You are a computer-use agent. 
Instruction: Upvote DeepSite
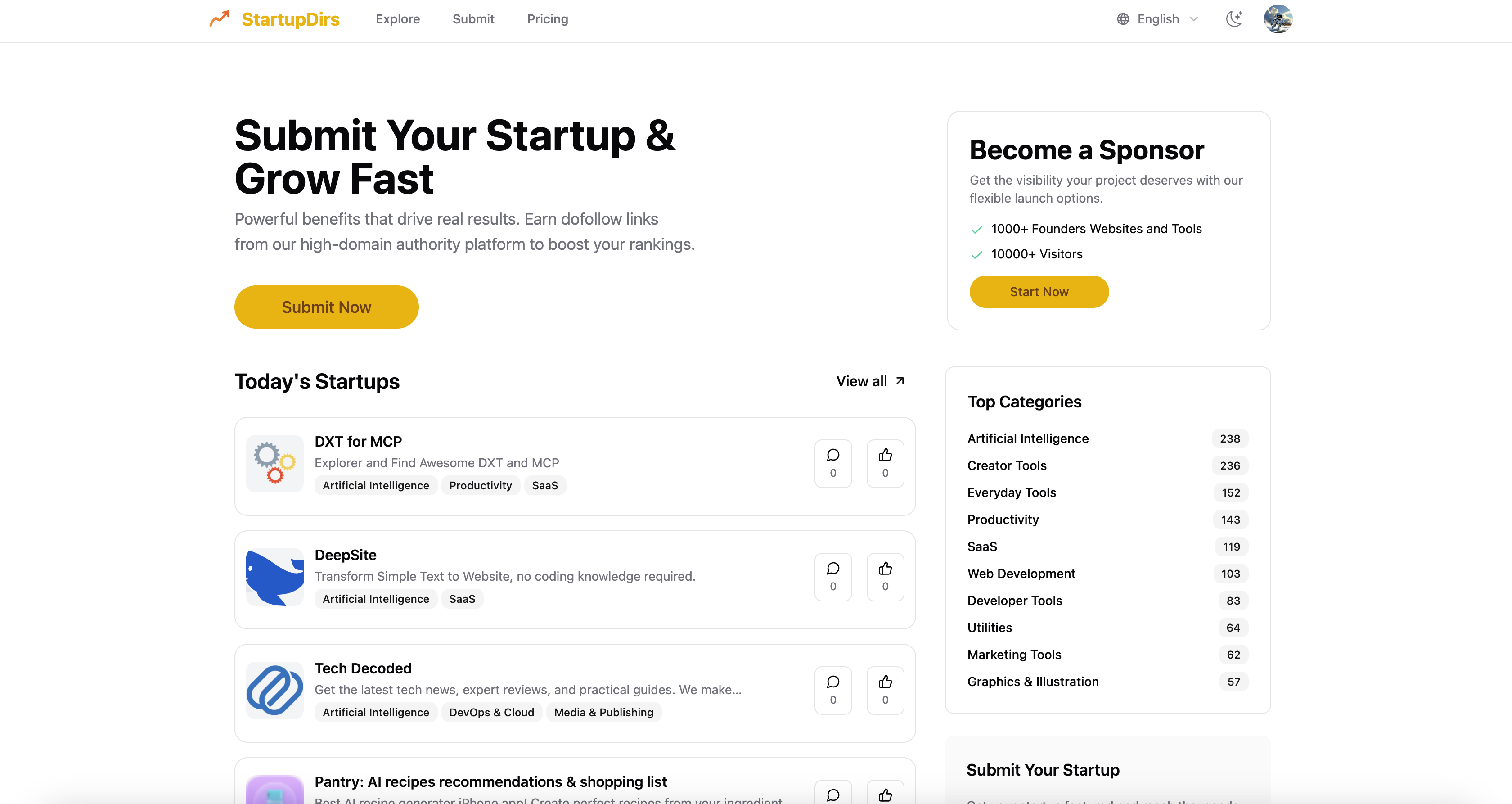(x=885, y=577)
